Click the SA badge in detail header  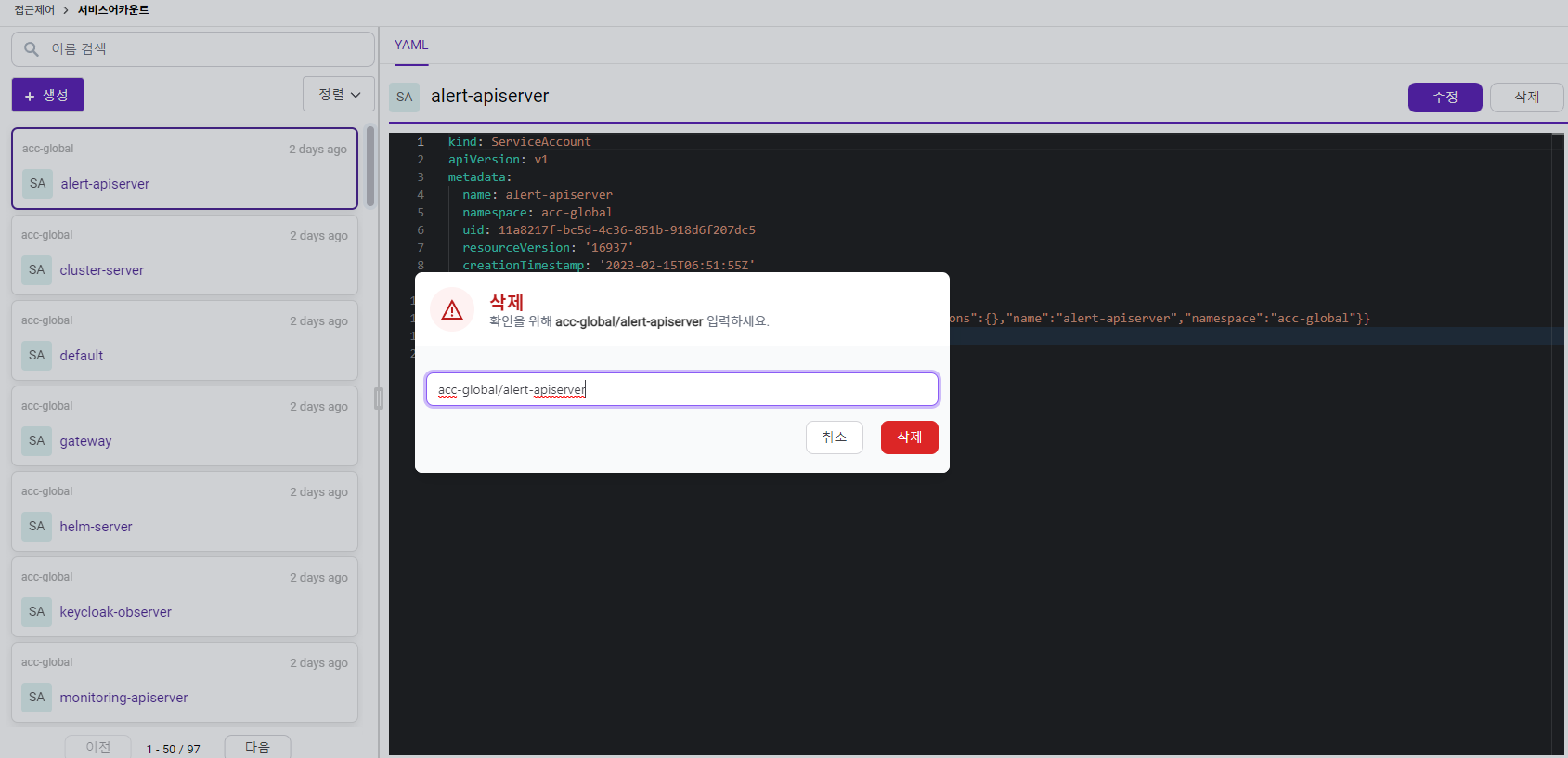[405, 97]
